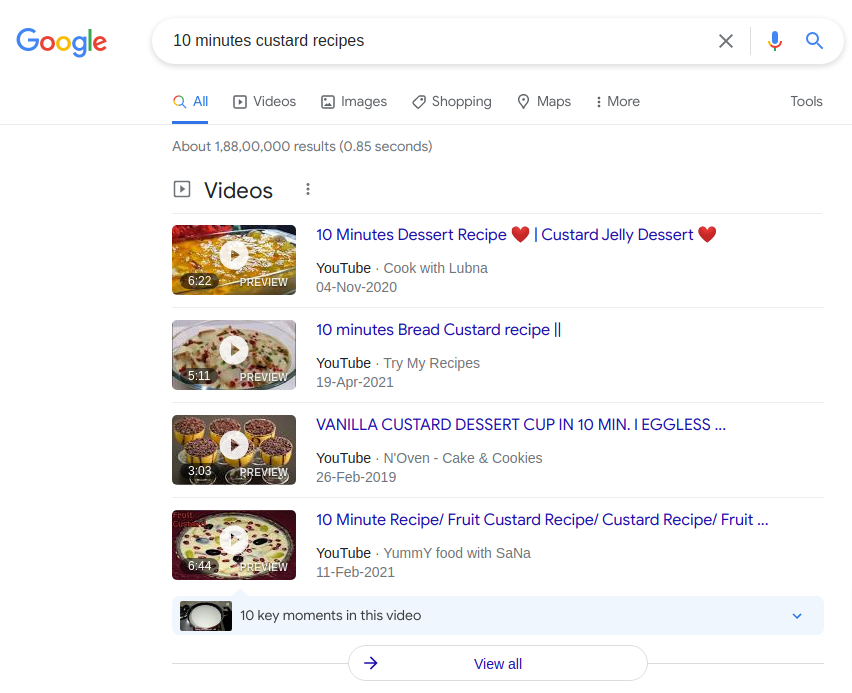
Task: Play thumbnail of 6:22 Custard Jelly video
Action: click(x=234, y=260)
